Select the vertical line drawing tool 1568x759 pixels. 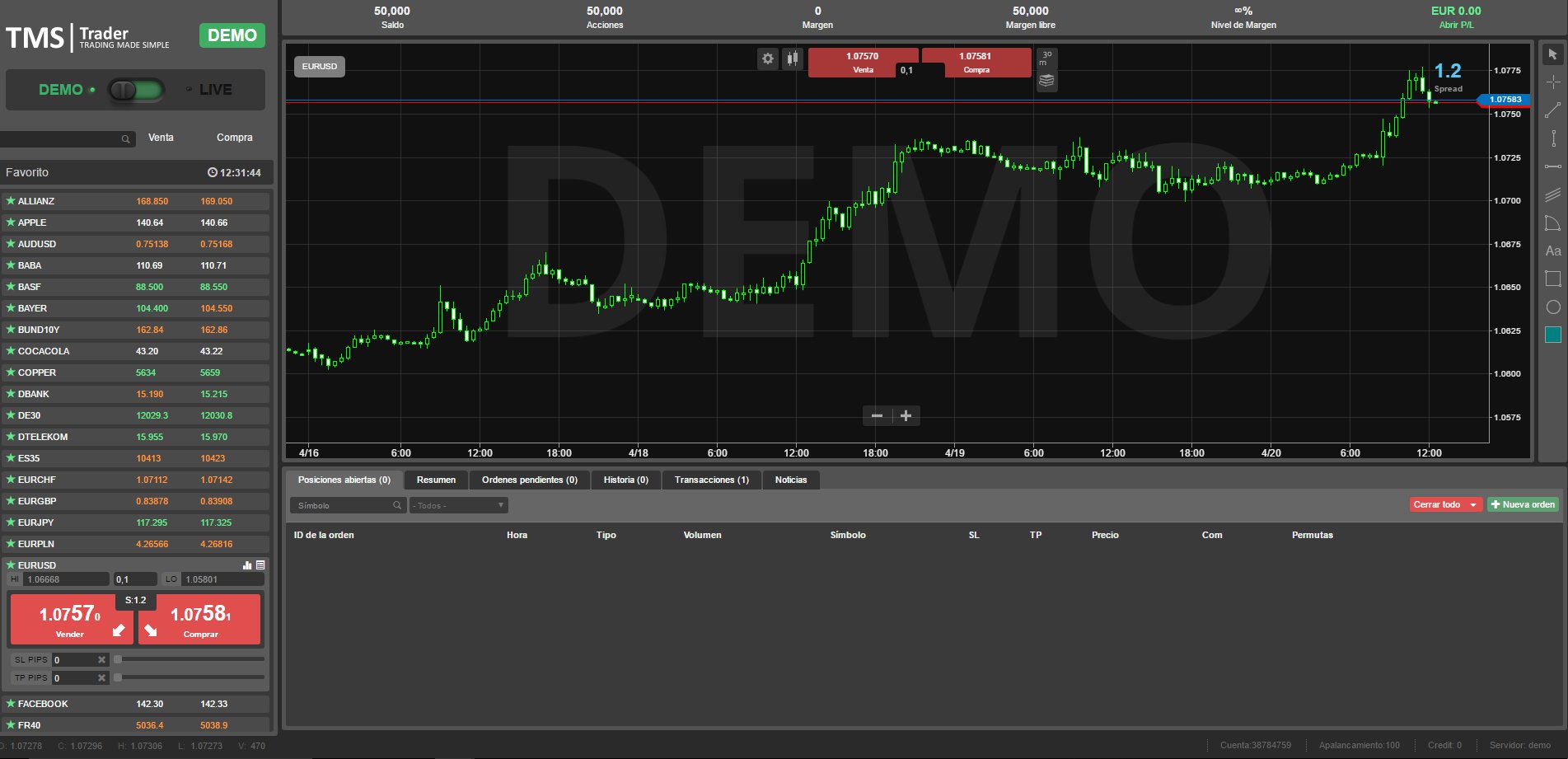point(1552,138)
